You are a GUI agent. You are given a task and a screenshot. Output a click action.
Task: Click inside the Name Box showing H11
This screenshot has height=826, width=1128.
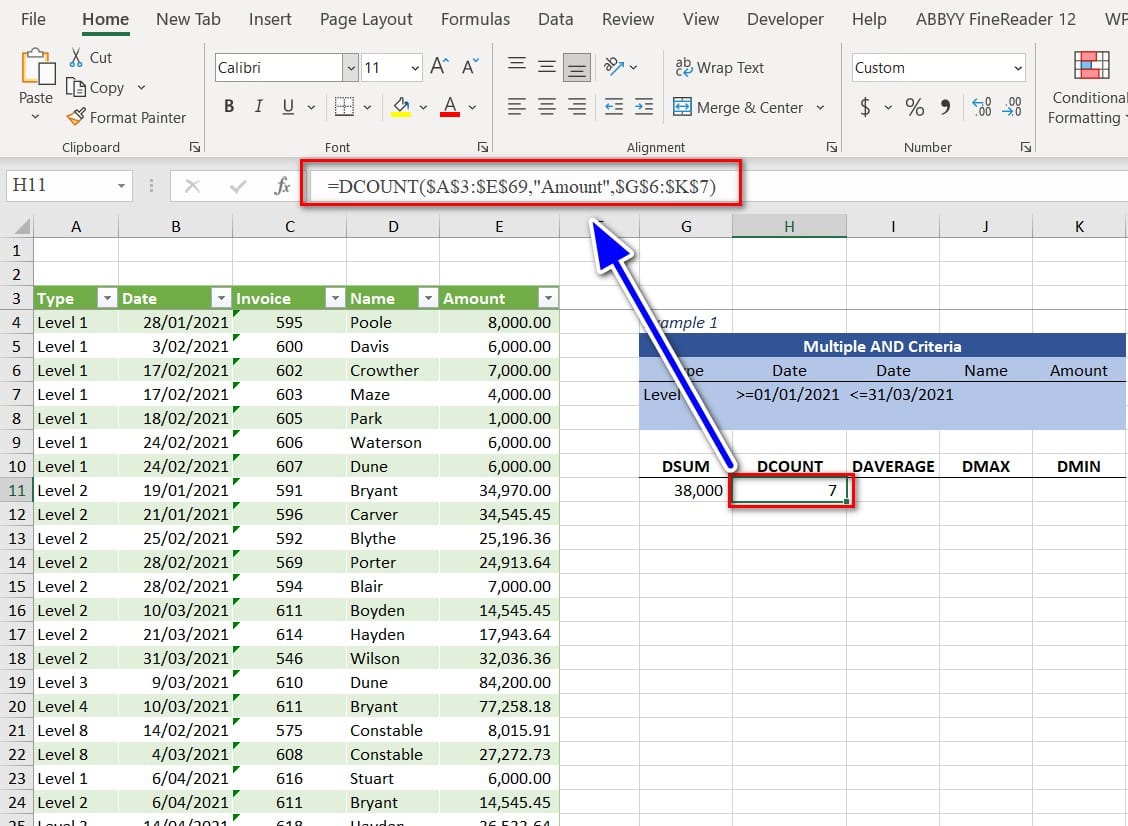[58, 186]
